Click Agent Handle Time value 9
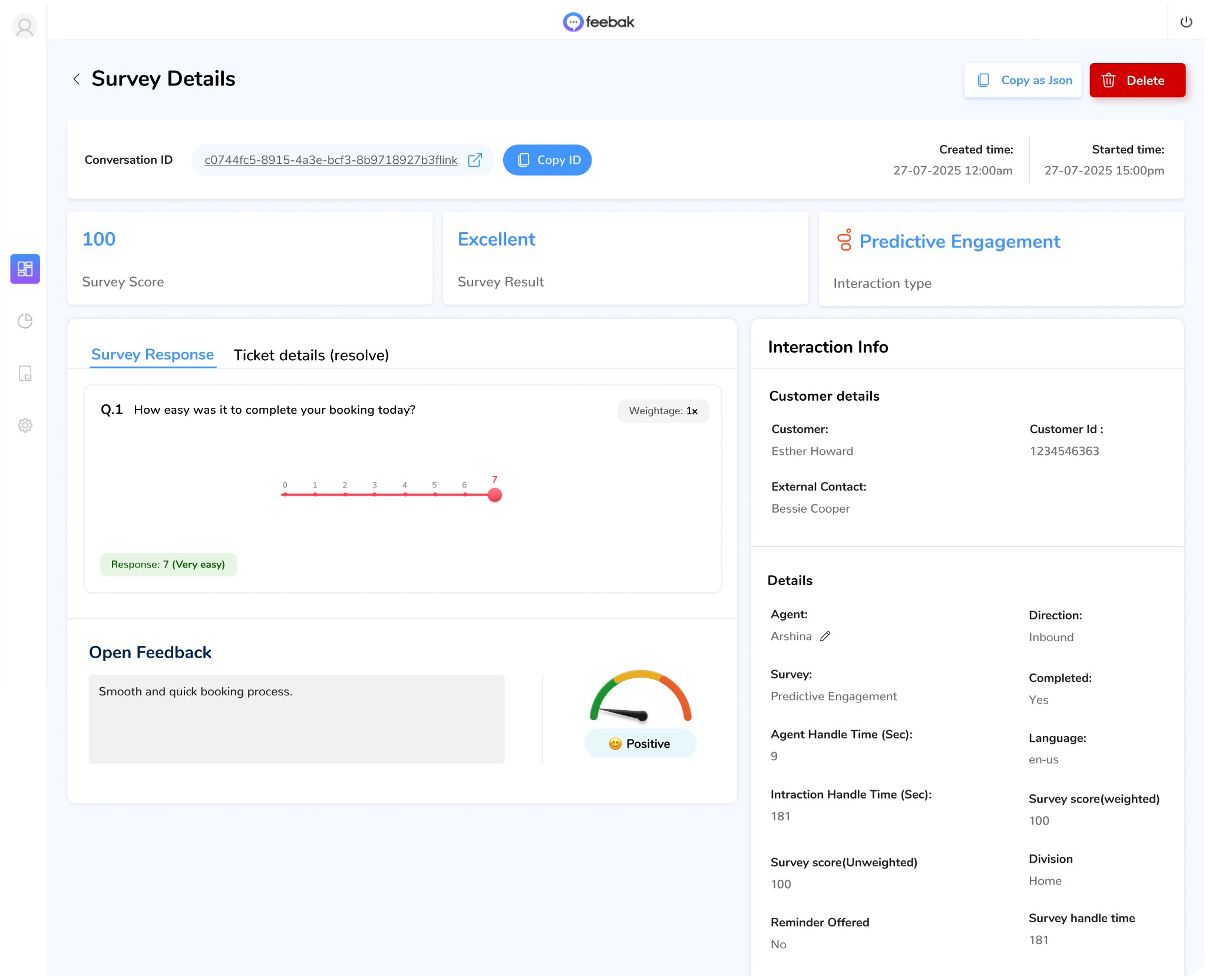 pyautogui.click(x=774, y=756)
